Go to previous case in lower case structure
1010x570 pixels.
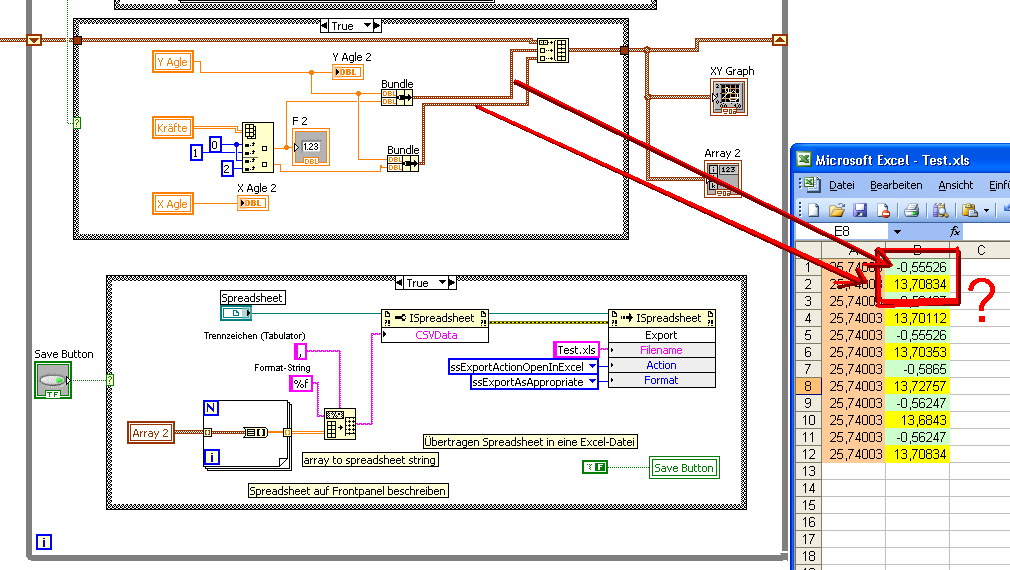point(399,282)
